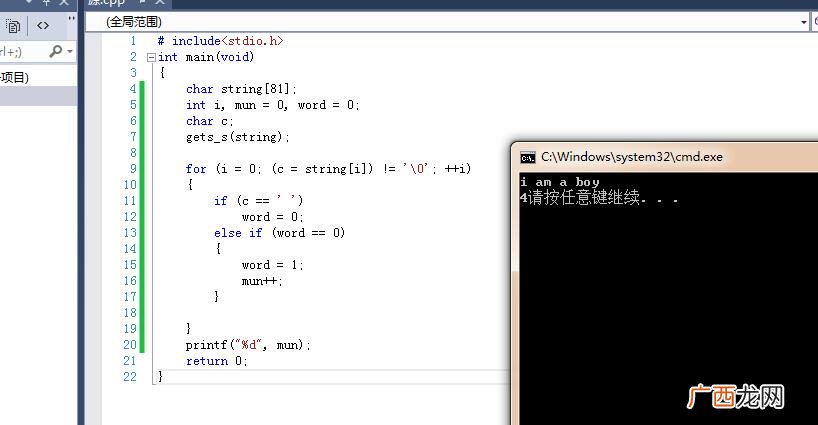Place cursor on 'char string[81];' line
The image size is (818, 425).
tap(241, 89)
